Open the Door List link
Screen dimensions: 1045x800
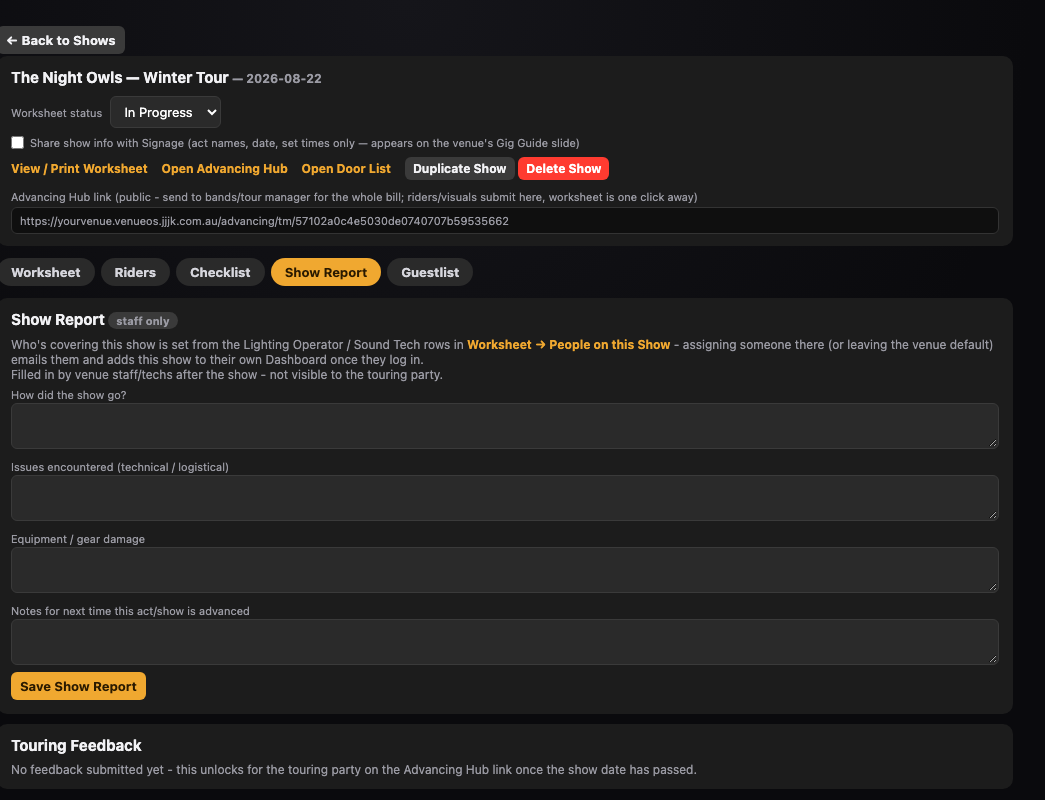pos(346,169)
